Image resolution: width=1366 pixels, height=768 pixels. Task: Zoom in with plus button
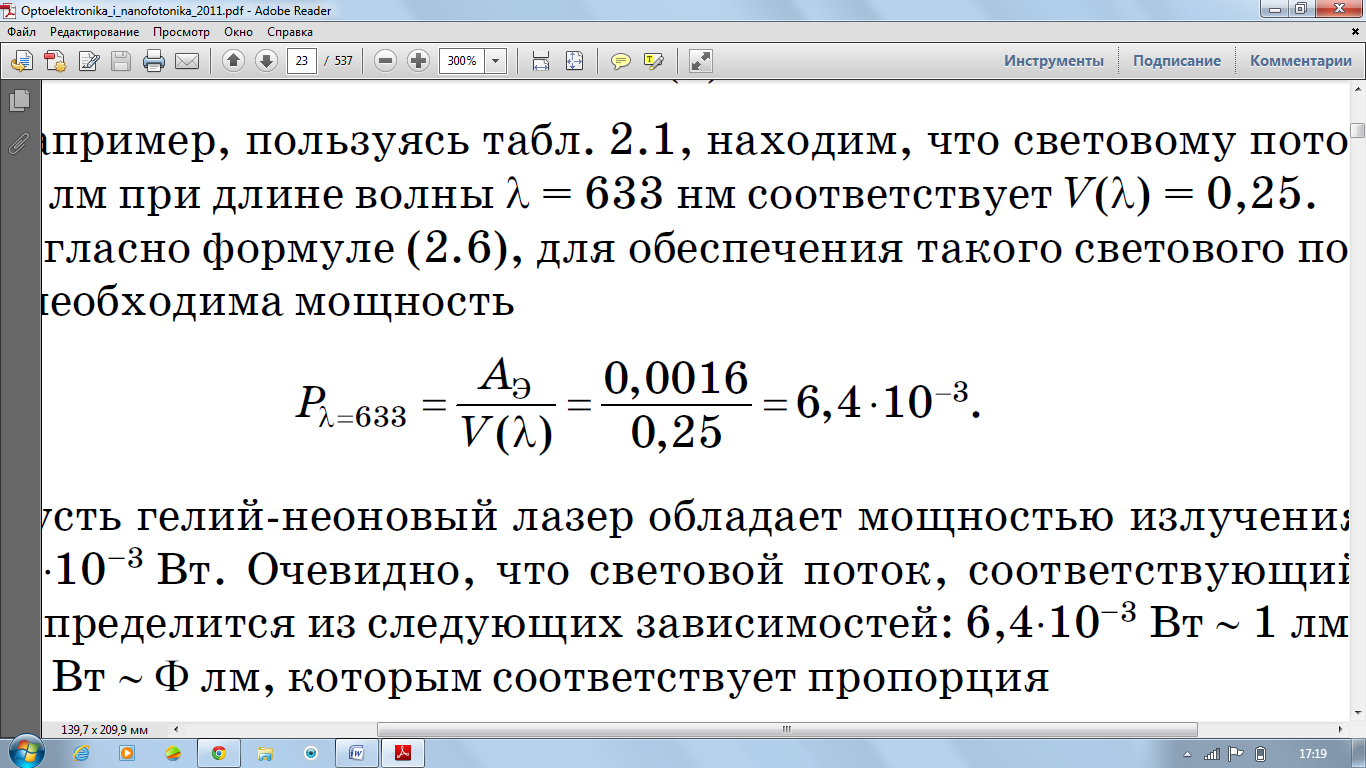419,61
